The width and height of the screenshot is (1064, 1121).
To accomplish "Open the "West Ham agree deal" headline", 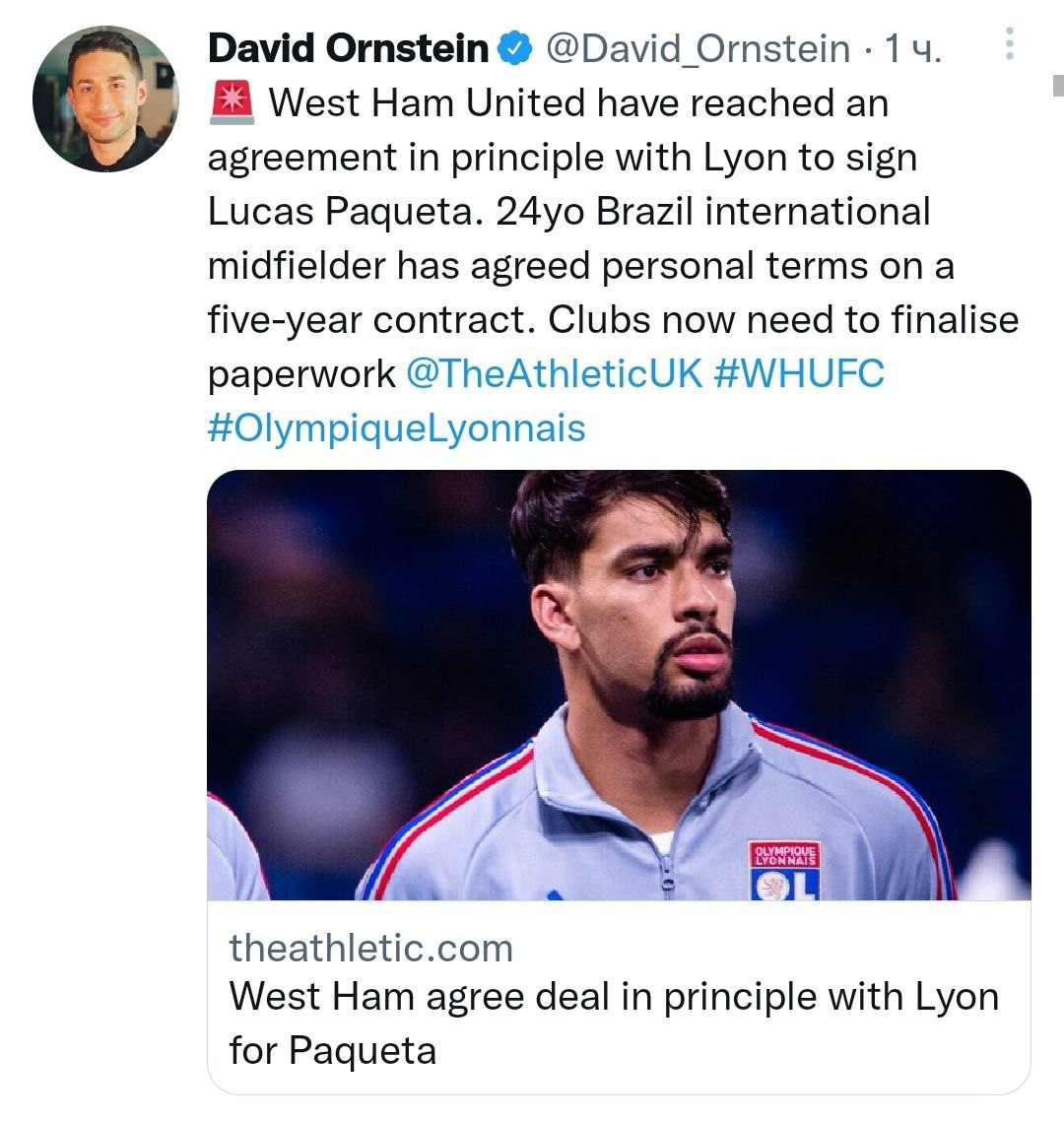I will coord(613,1022).
